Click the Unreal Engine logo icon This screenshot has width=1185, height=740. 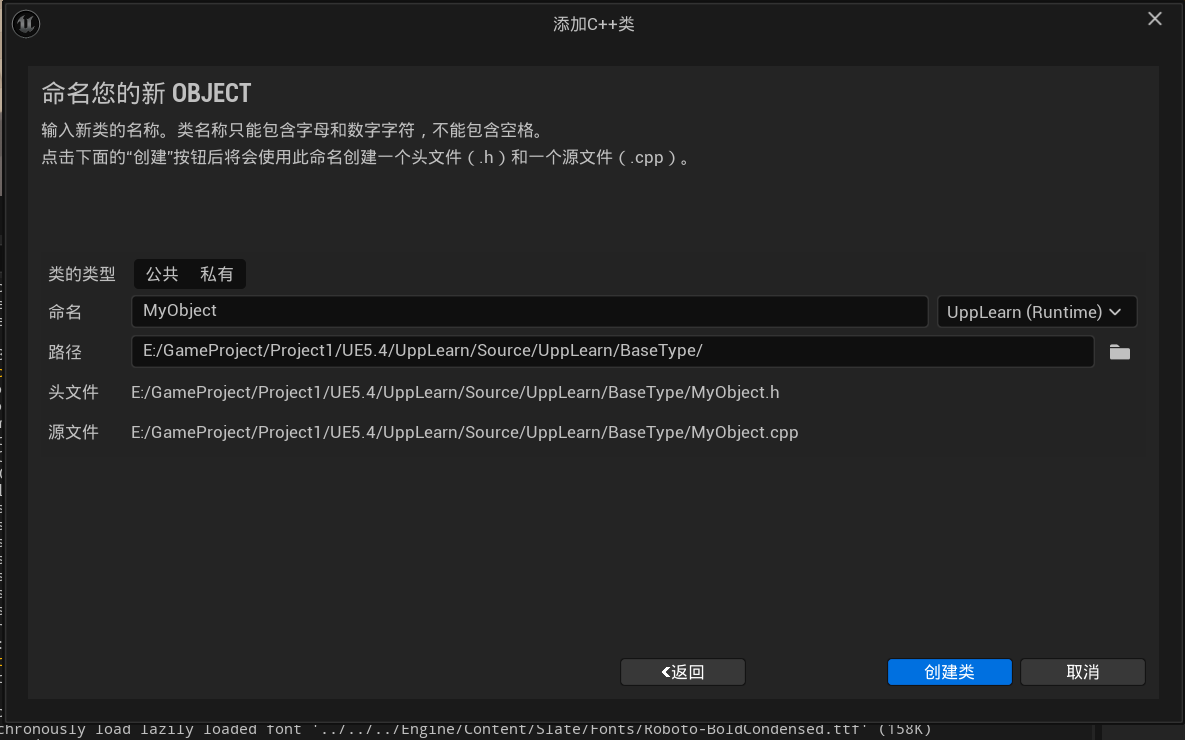point(25,23)
